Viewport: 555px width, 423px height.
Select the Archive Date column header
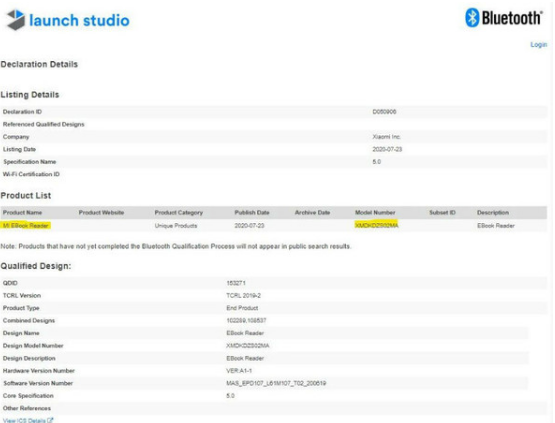(312, 212)
